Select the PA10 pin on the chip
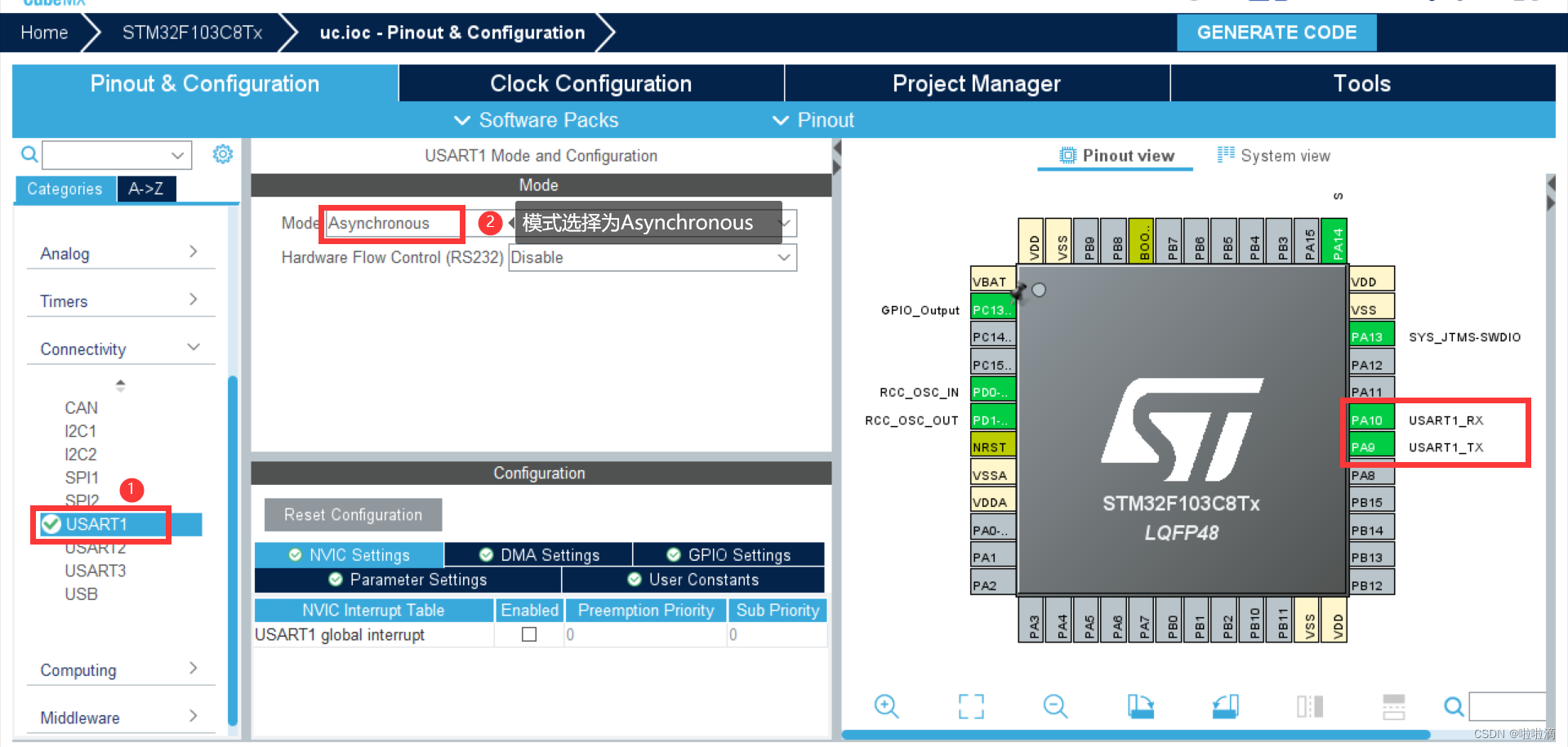Screen dimensions: 1568x747 1371,420
